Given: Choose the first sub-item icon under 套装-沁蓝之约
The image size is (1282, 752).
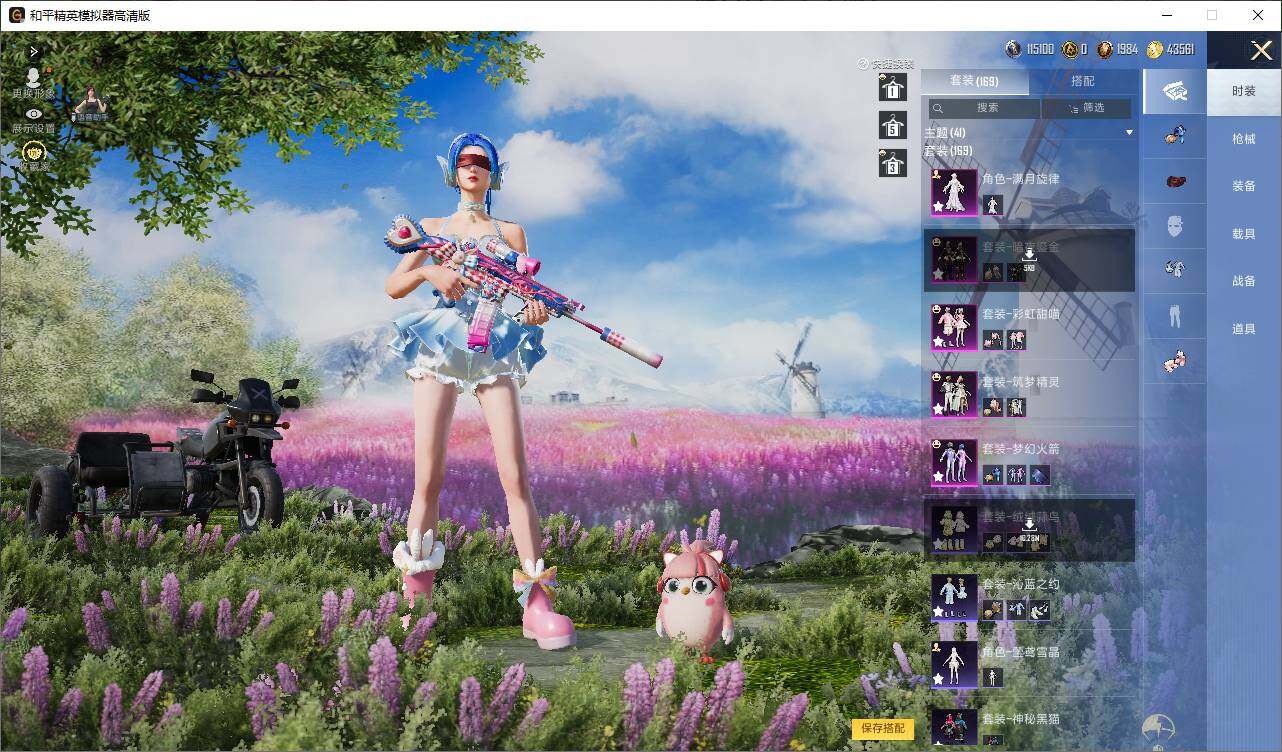Looking at the screenshot, I should click(x=992, y=610).
